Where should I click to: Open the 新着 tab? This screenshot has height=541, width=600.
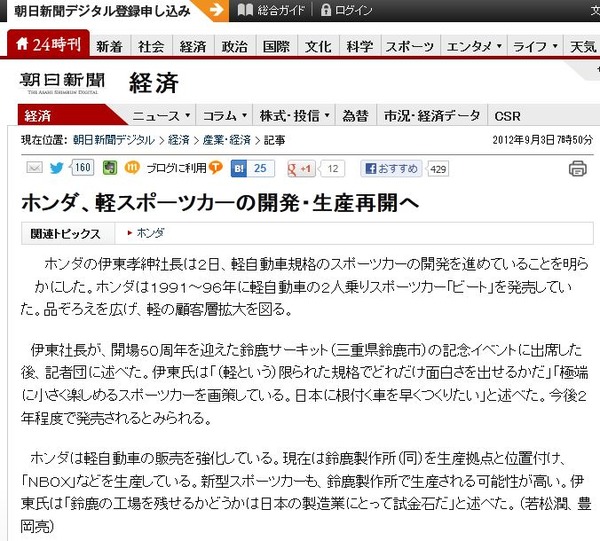[x=110, y=46]
